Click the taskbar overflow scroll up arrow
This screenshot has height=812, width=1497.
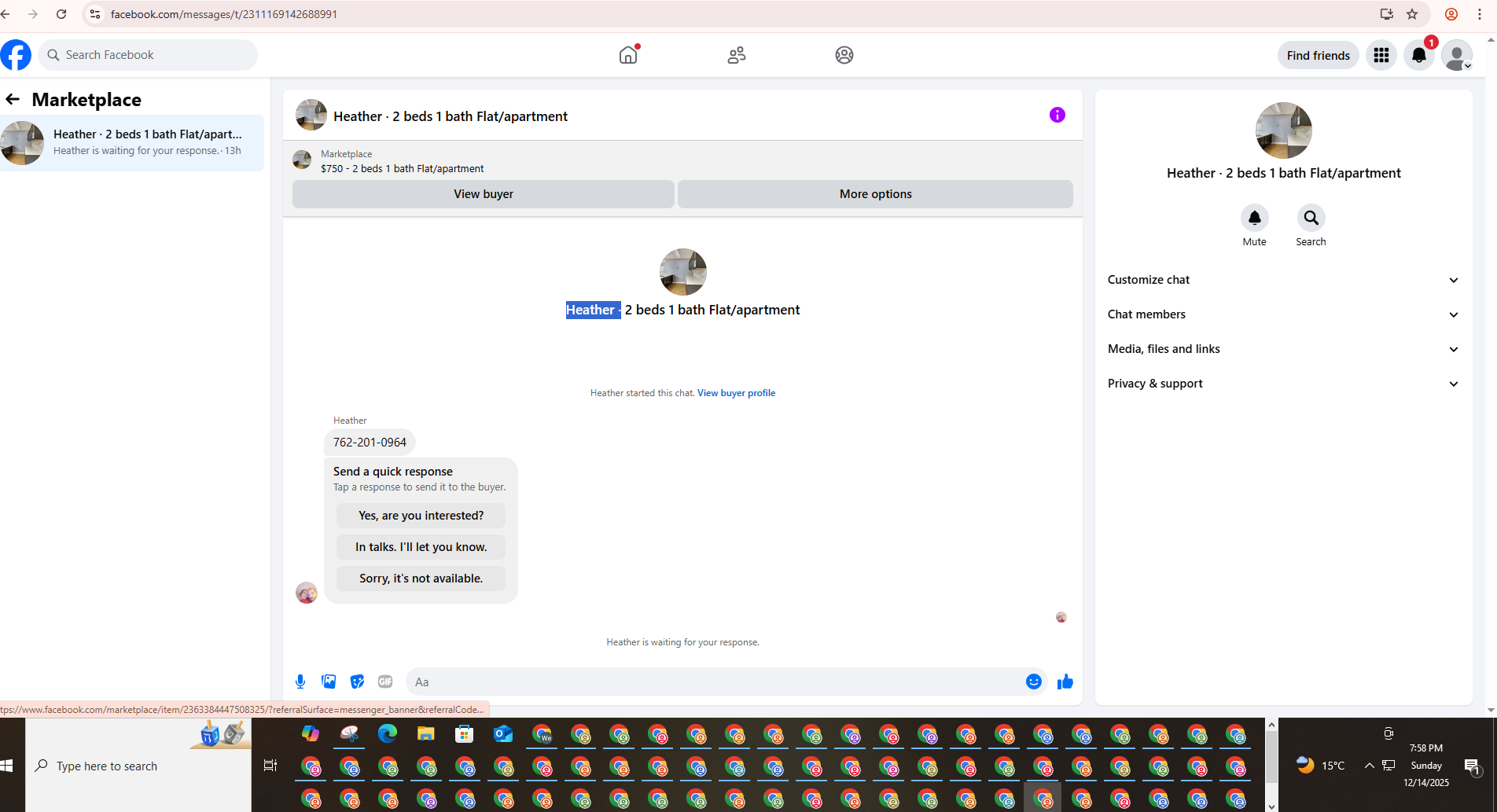click(x=1271, y=724)
